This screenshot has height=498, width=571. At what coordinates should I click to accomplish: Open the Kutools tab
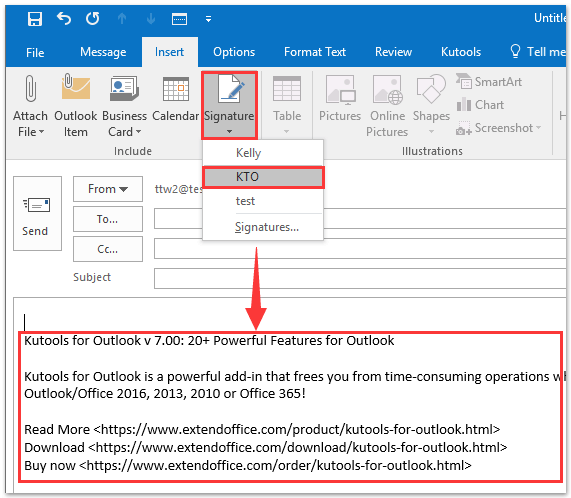tap(461, 52)
